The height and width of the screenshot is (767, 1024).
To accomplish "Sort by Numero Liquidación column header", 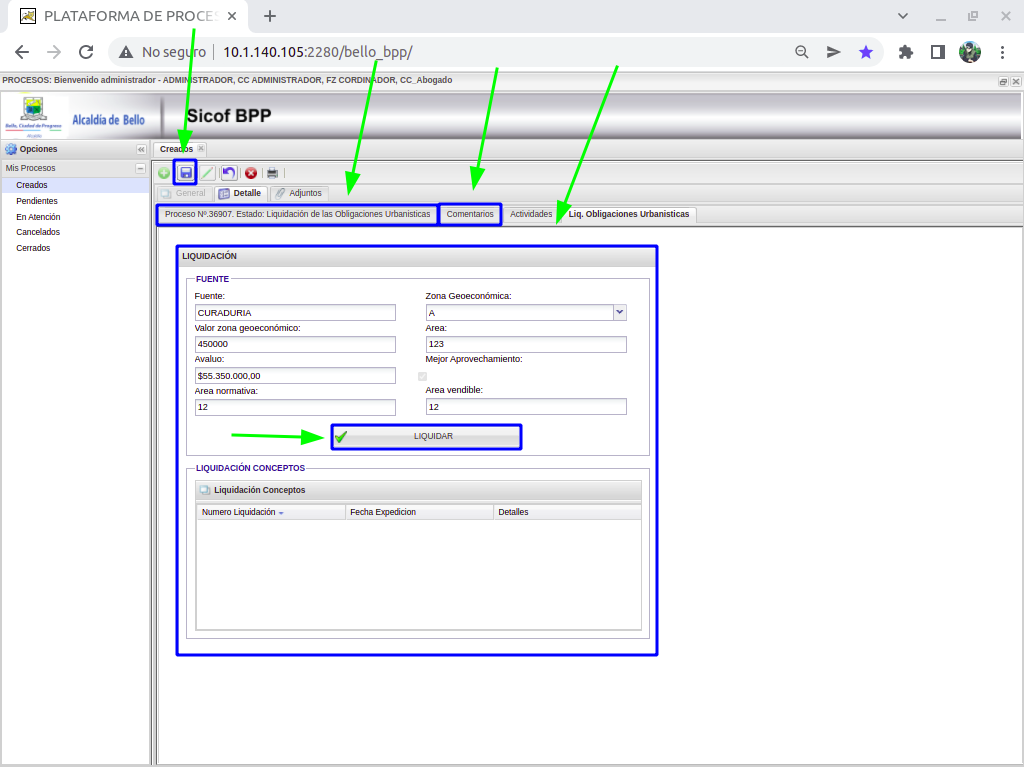I will click(240, 512).
